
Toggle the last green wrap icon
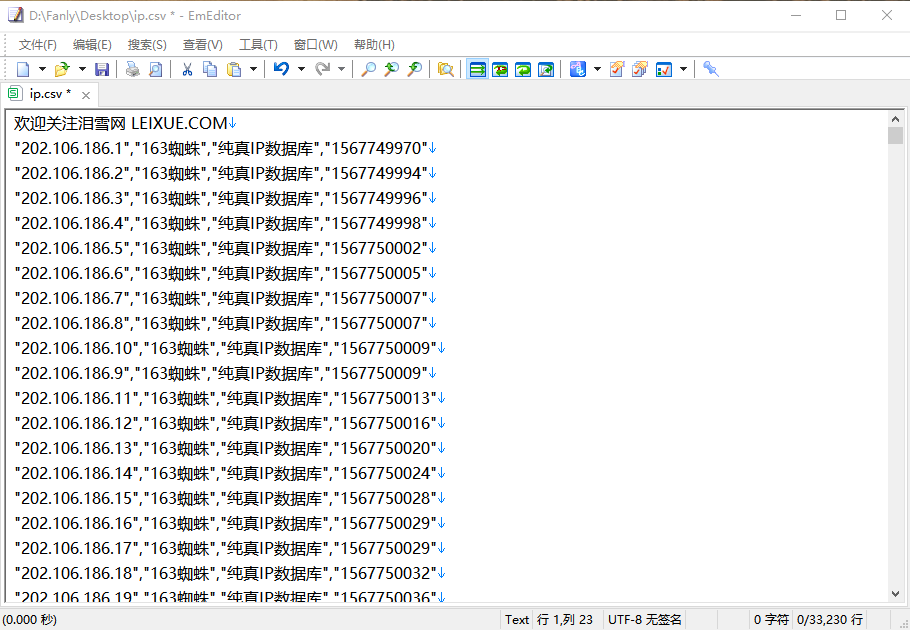[546, 69]
